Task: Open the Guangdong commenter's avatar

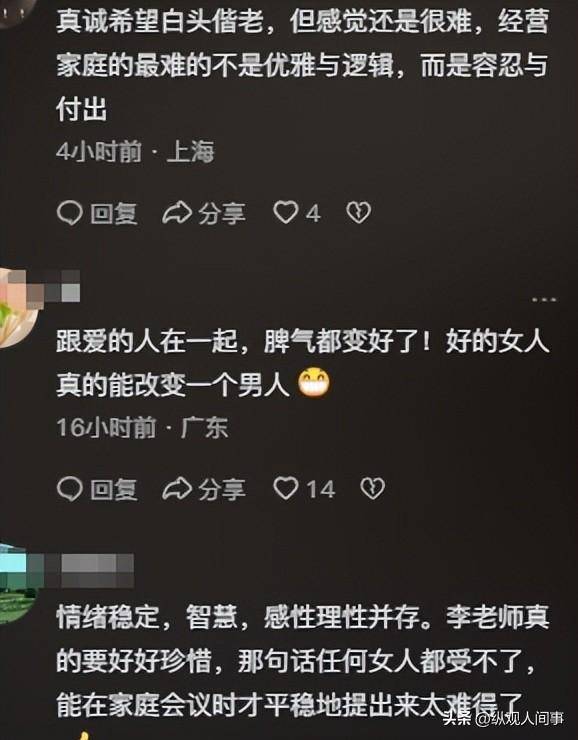Action: 17,308
